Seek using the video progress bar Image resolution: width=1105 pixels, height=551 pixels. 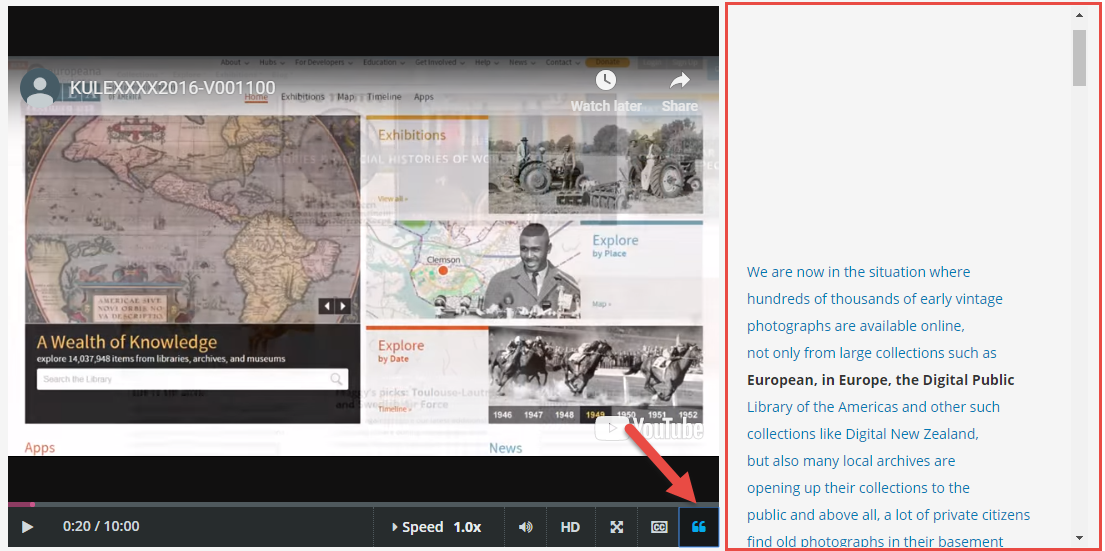point(364,504)
